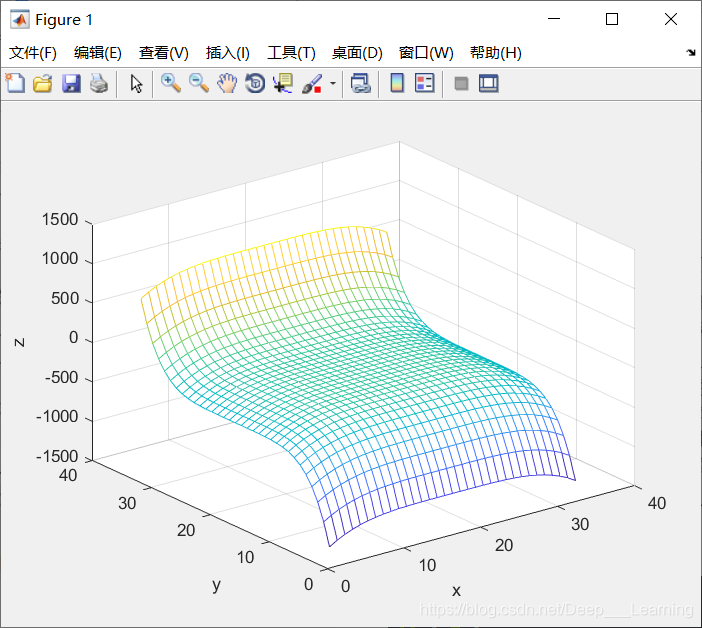The width and height of the screenshot is (702, 628).
Task: Enable the Pan hand tool
Action: point(227,83)
